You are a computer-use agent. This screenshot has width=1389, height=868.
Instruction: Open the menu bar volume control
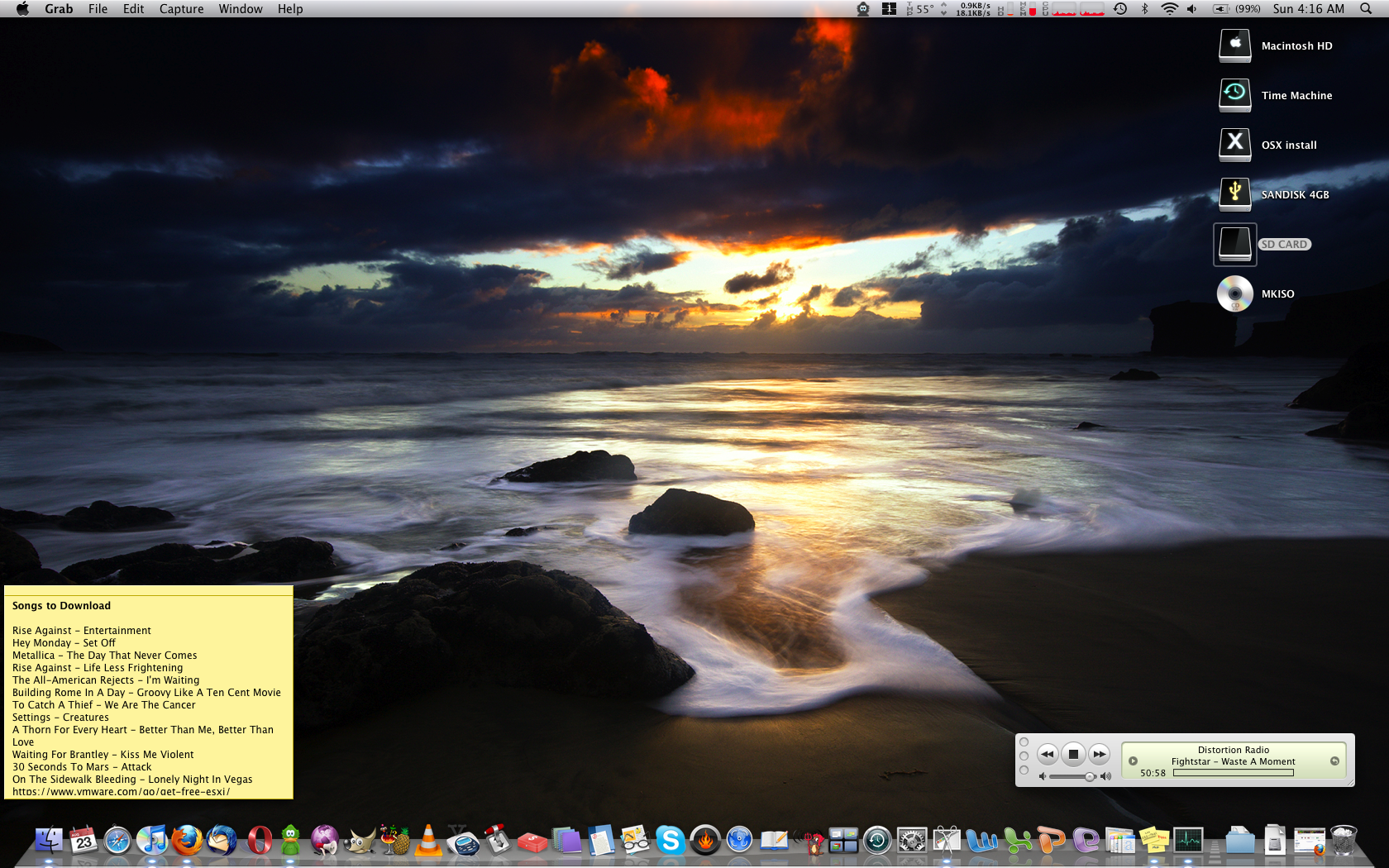(1191, 9)
